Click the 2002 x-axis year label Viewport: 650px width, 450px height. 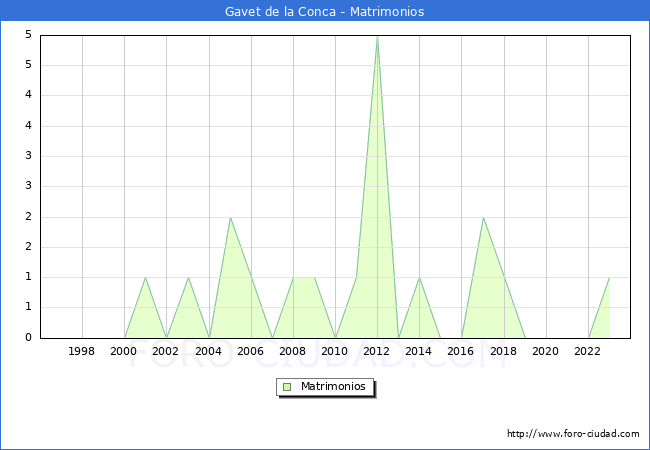click(x=166, y=351)
